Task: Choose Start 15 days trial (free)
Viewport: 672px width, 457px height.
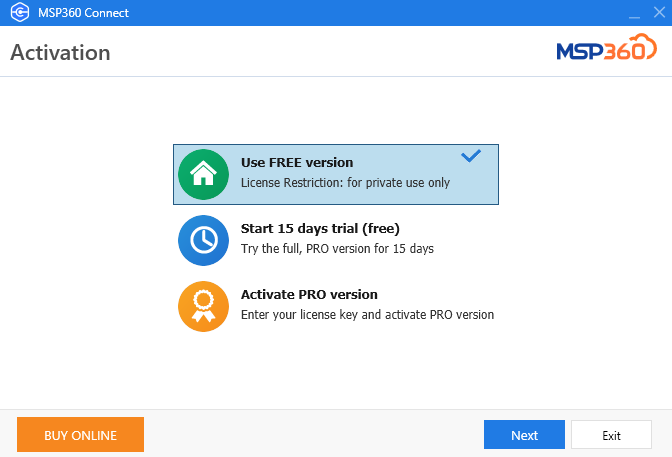Action: [336, 241]
